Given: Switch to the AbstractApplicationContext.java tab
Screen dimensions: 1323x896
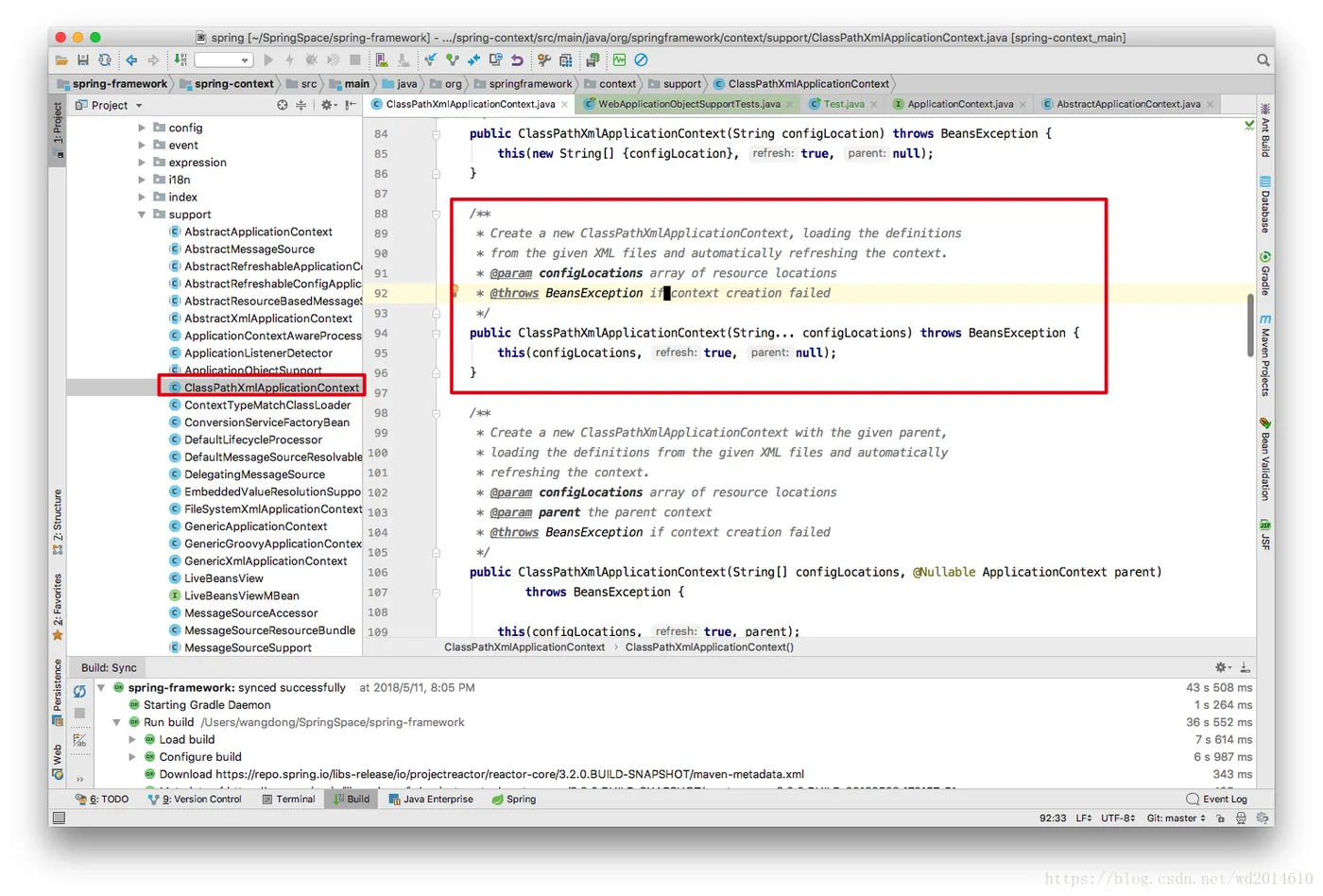Looking at the screenshot, I should 1128,104.
